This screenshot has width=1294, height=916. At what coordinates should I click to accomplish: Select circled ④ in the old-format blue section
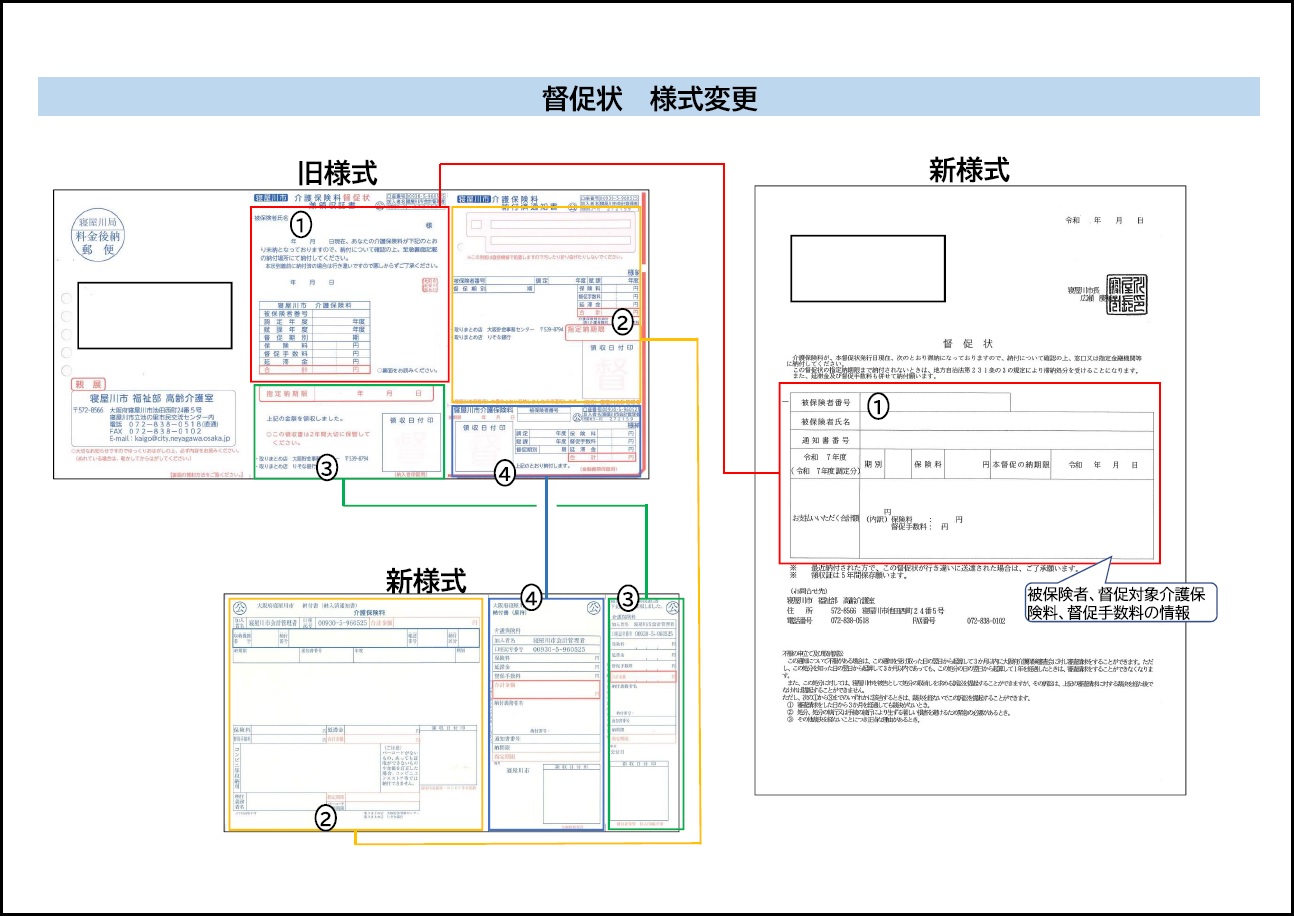click(505, 476)
